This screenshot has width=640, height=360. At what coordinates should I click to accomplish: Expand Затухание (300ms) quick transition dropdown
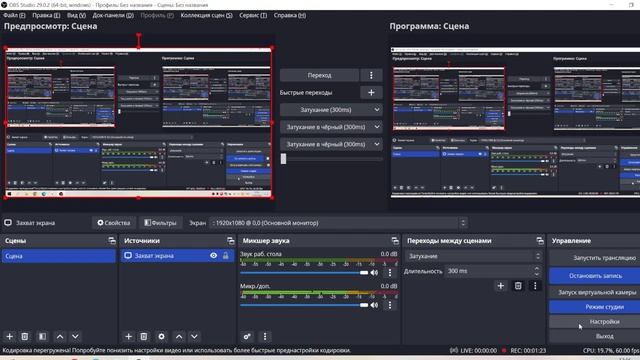(331, 110)
